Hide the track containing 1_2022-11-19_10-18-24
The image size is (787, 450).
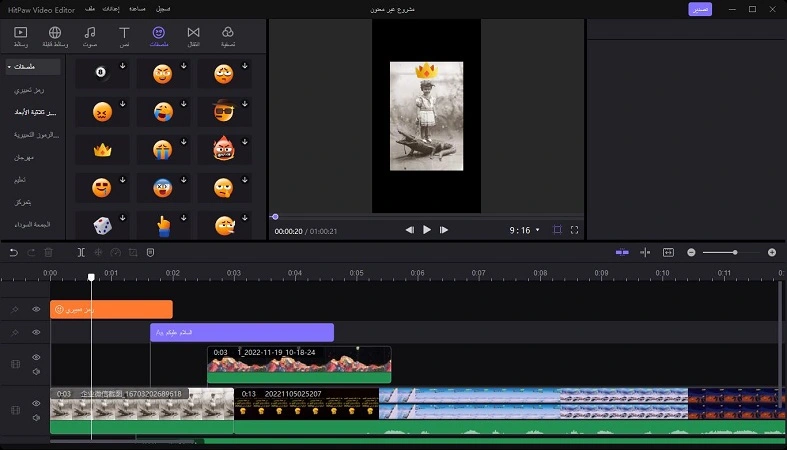(36, 357)
